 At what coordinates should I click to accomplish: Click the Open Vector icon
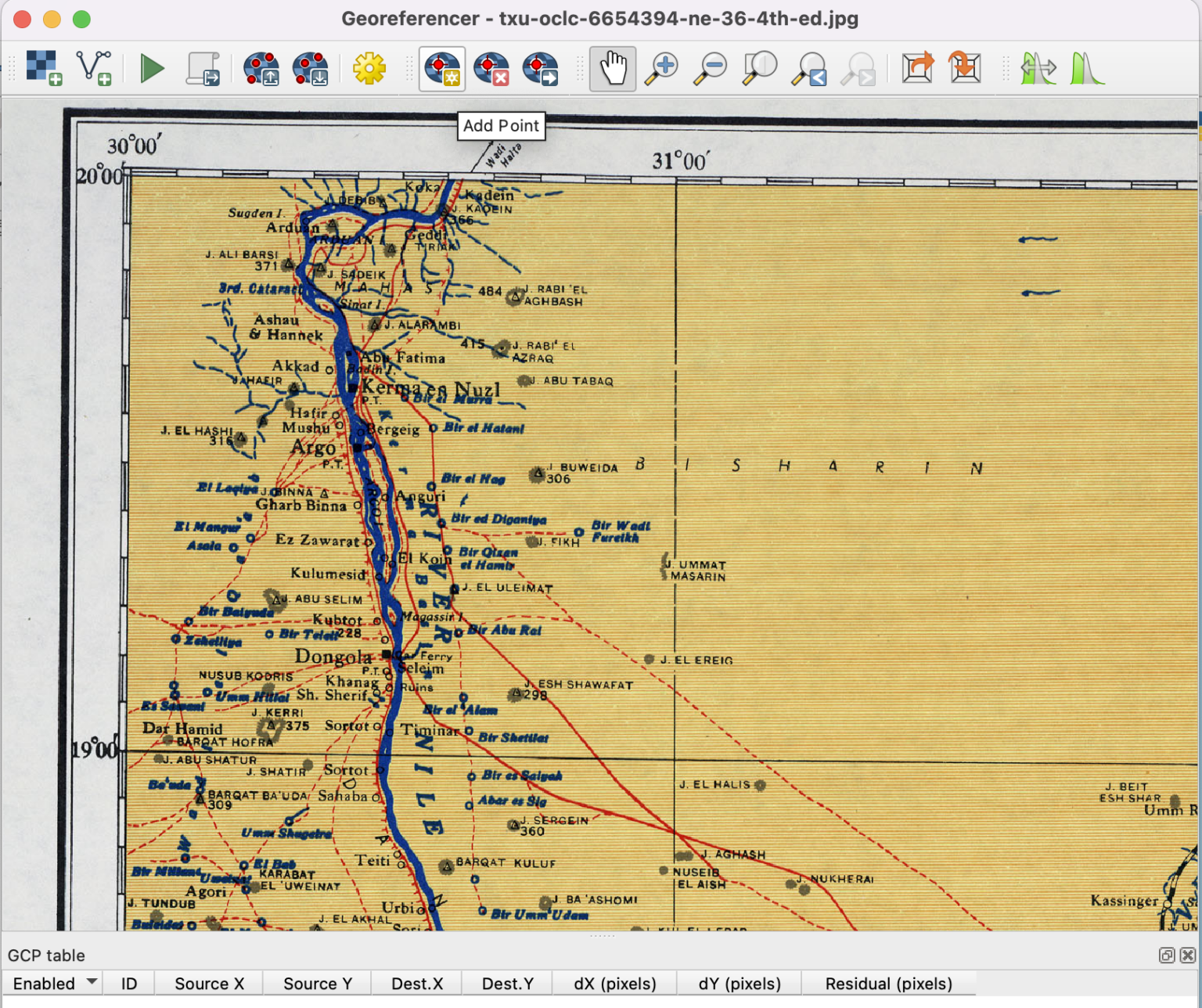(94, 68)
